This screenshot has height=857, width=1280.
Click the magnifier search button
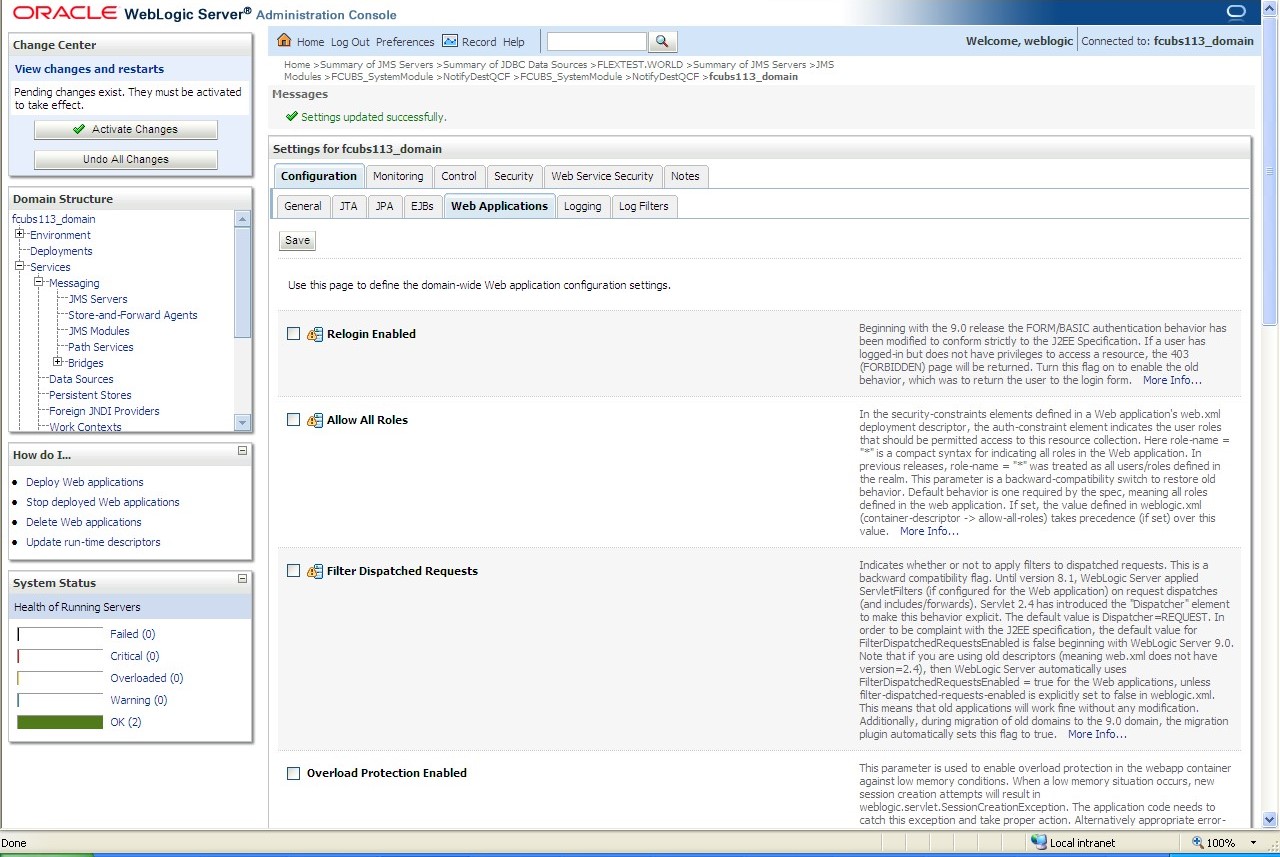(x=663, y=41)
